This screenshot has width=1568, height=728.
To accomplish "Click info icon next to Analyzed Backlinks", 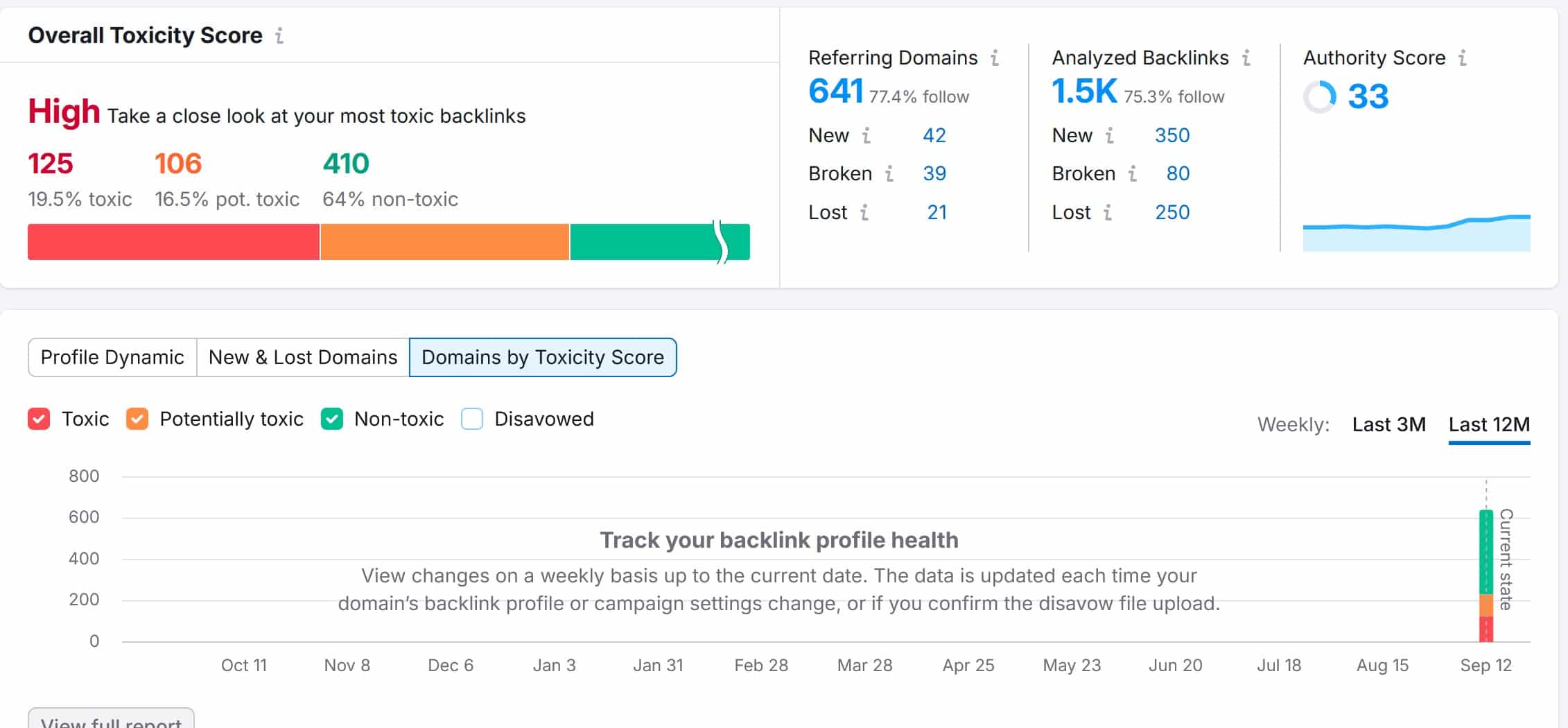I will coord(1246,58).
